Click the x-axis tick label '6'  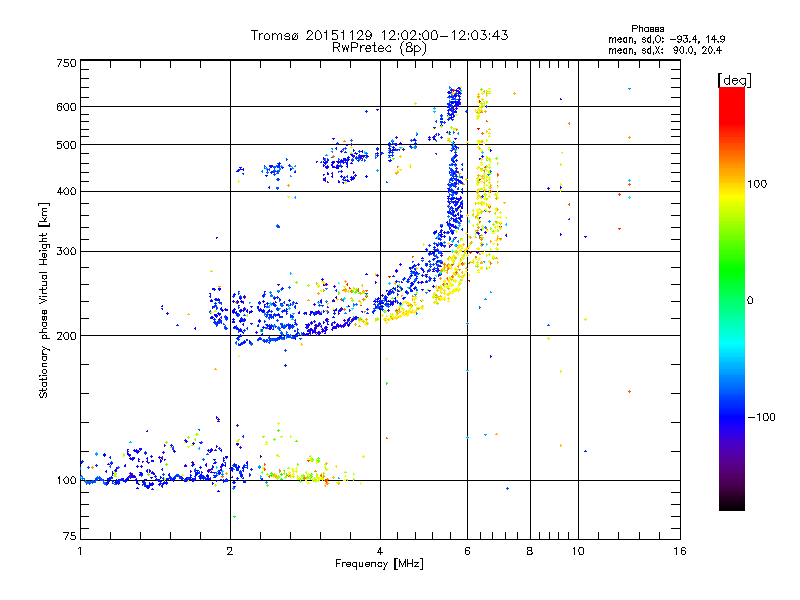[467, 551]
